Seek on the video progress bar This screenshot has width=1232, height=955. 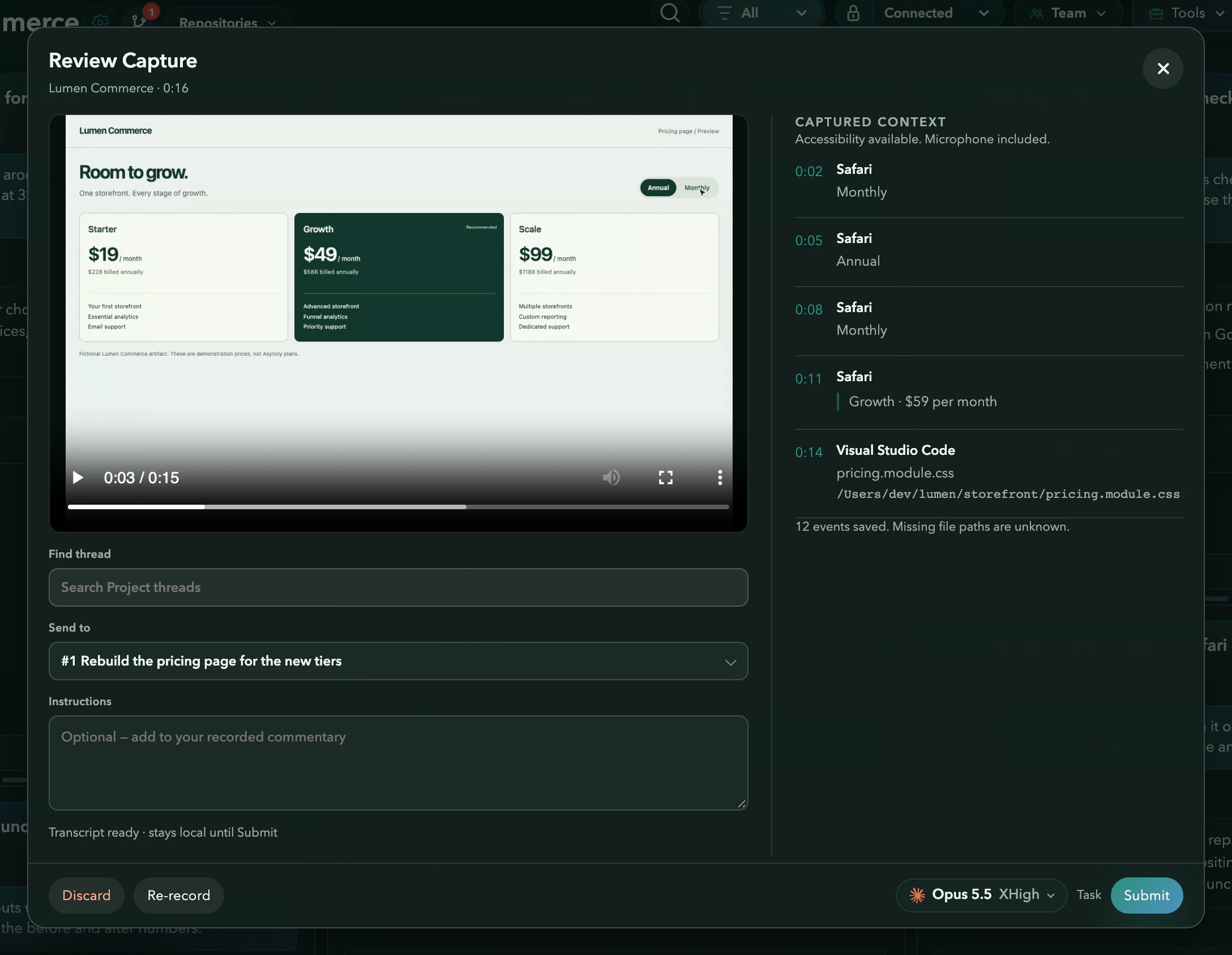point(398,507)
